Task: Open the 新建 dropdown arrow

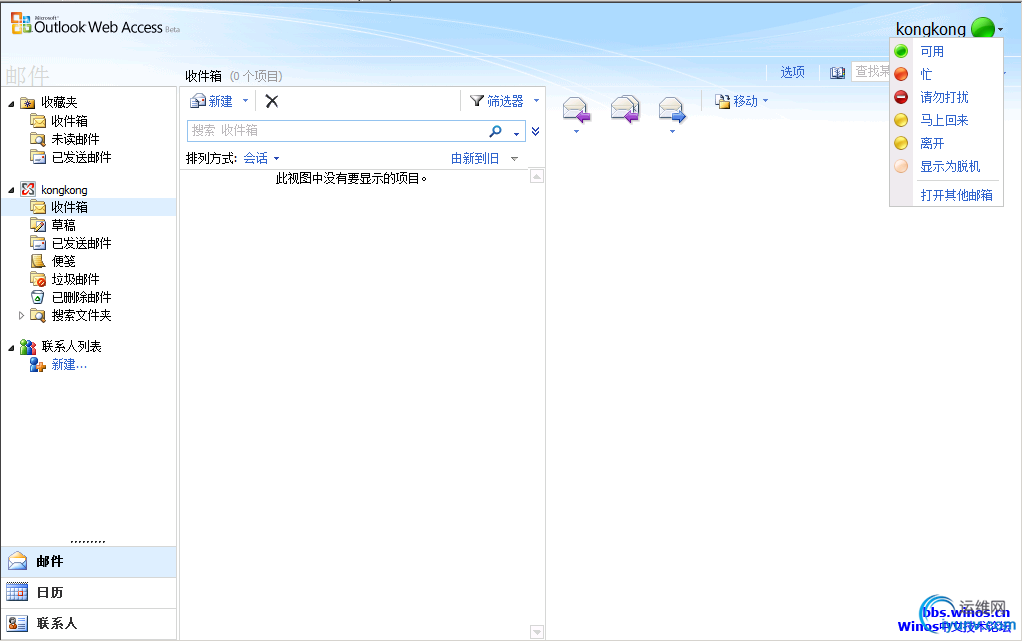Action: tap(246, 100)
